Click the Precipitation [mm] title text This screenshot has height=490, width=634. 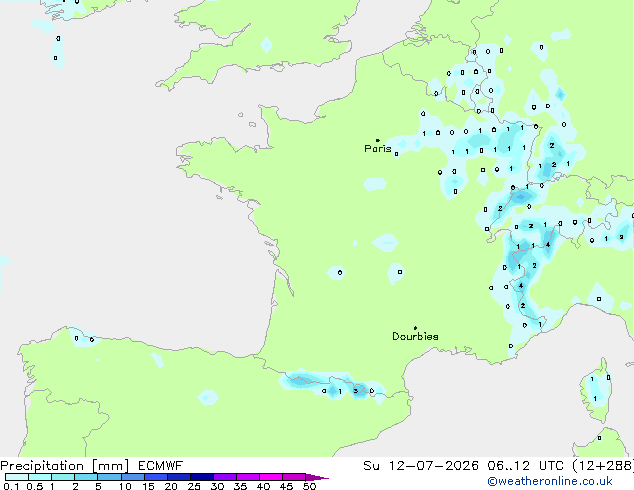point(65,466)
